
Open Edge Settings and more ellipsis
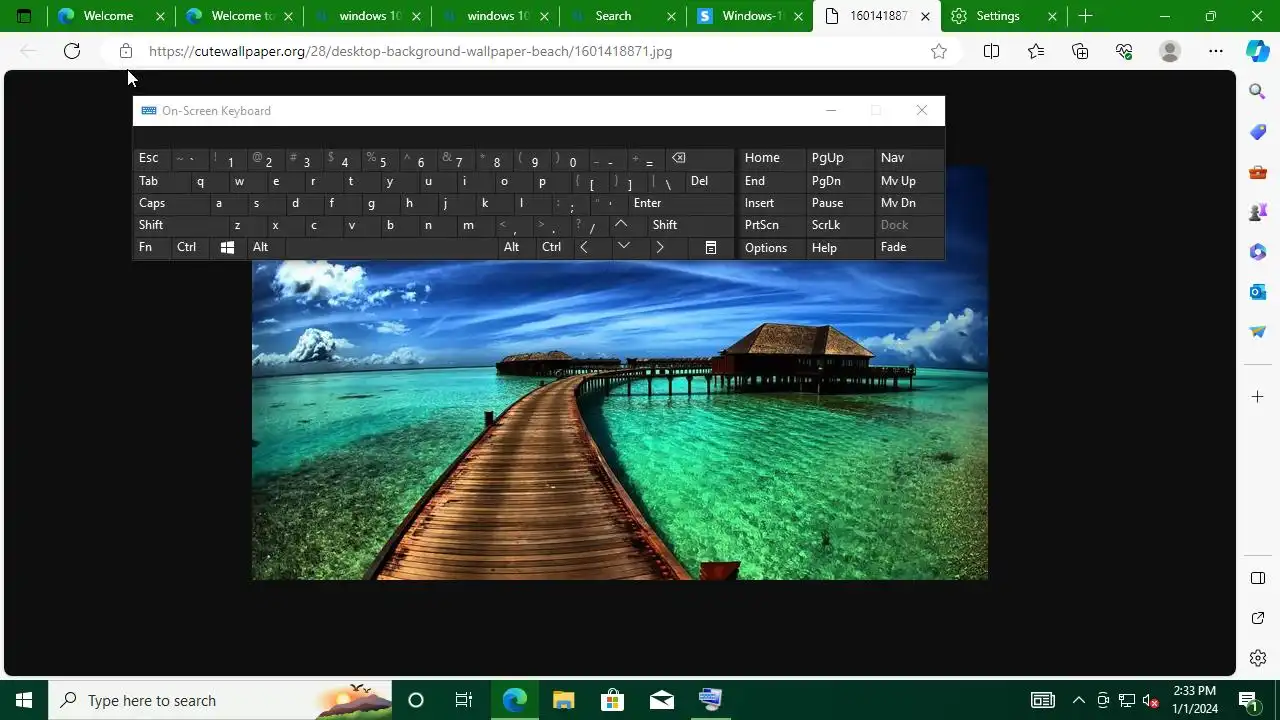(1216, 51)
